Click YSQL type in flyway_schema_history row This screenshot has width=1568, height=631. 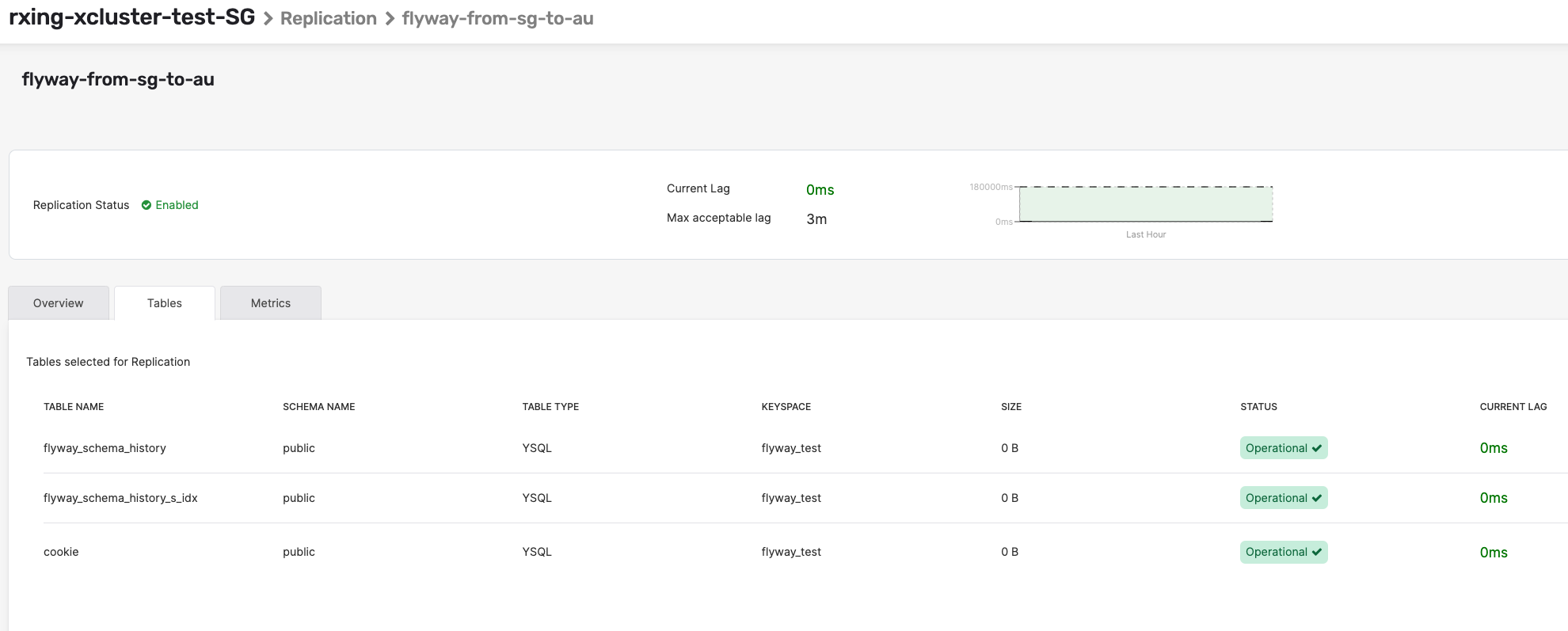[537, 448]
